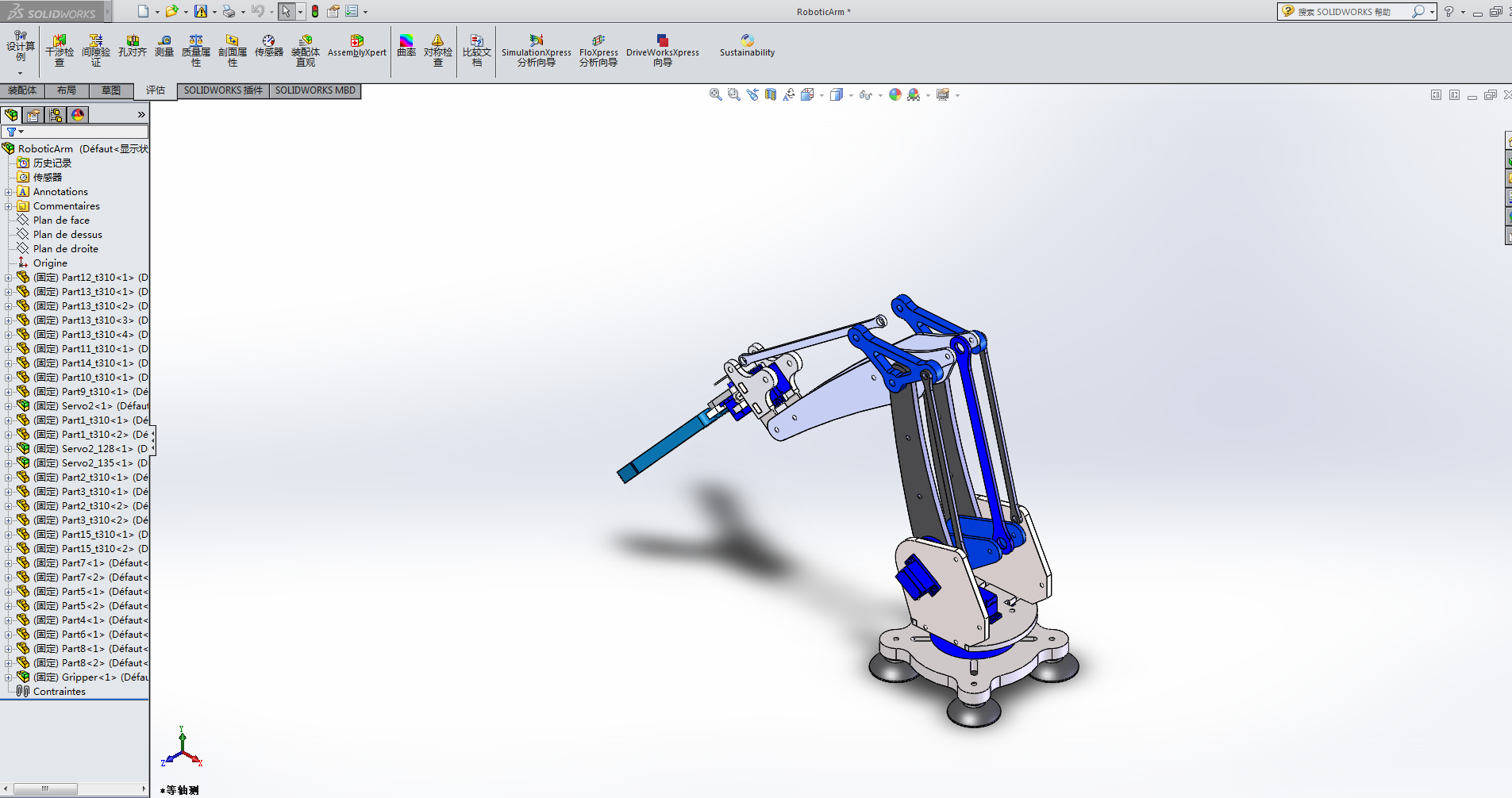Open the View Orientation menu
1512x798 pixels.
(x=808, y=94)
